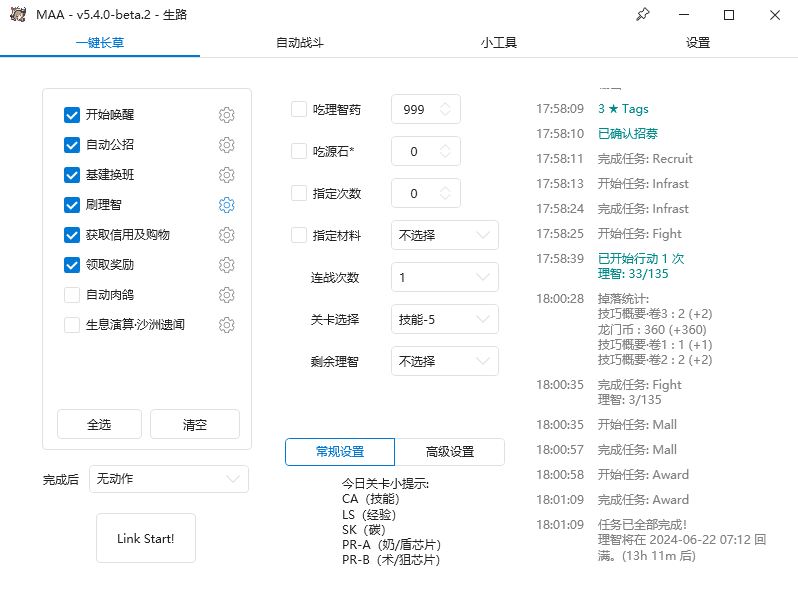Screen dimensions: 798x598
Task: Open settings gear for 领取奖励 task
Action: coord(227,265)
